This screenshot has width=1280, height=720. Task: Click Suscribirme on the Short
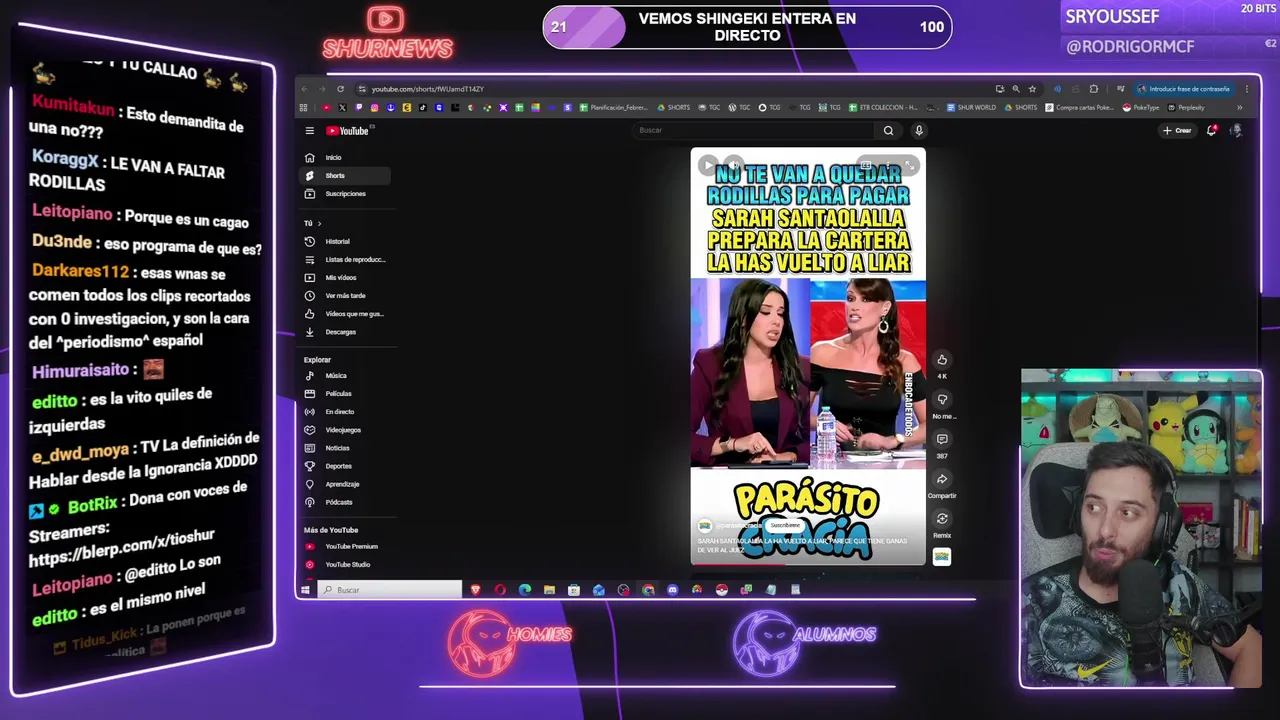(x=785, y=525)
